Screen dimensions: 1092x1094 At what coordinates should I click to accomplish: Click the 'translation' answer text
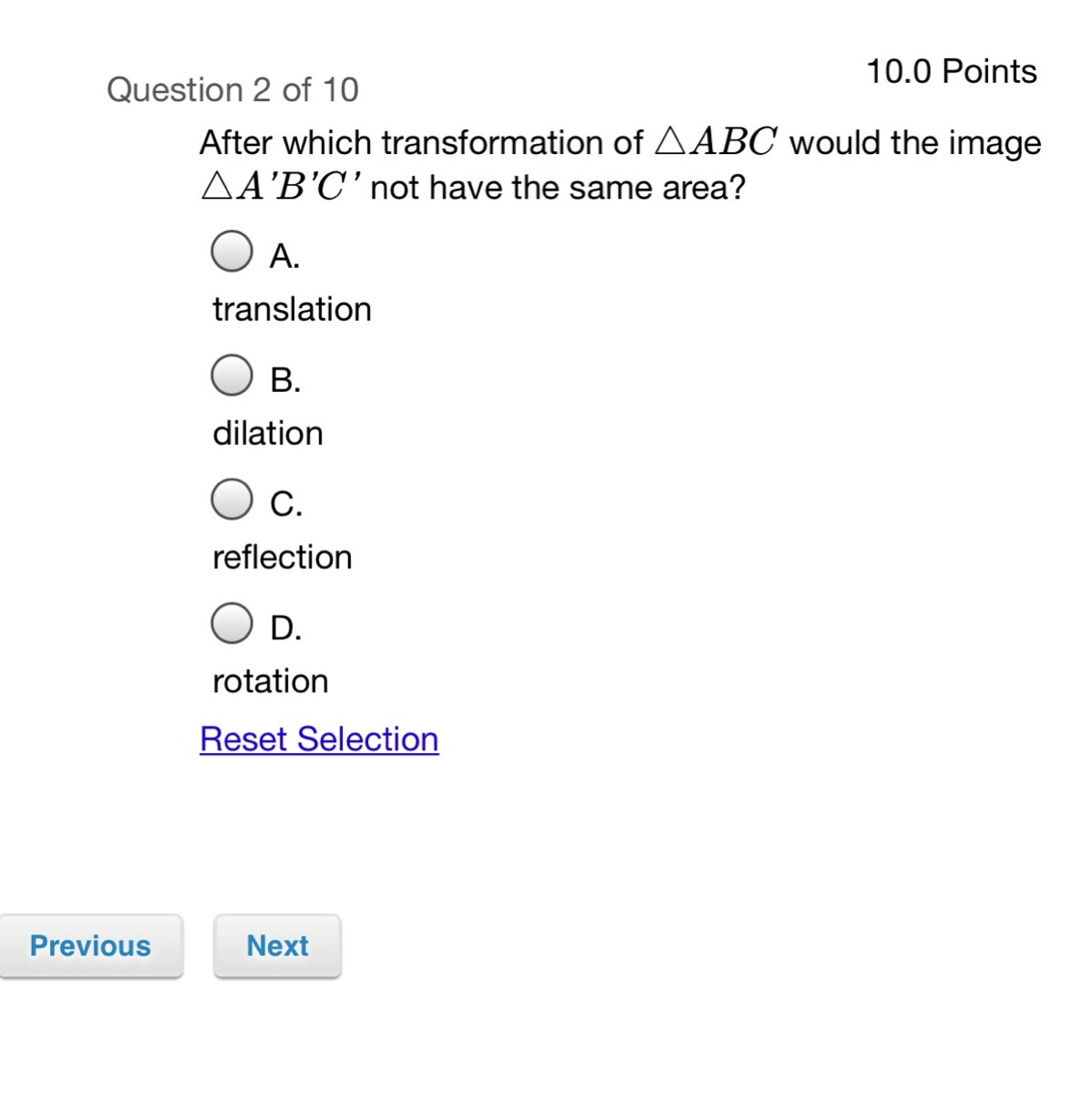292,309
